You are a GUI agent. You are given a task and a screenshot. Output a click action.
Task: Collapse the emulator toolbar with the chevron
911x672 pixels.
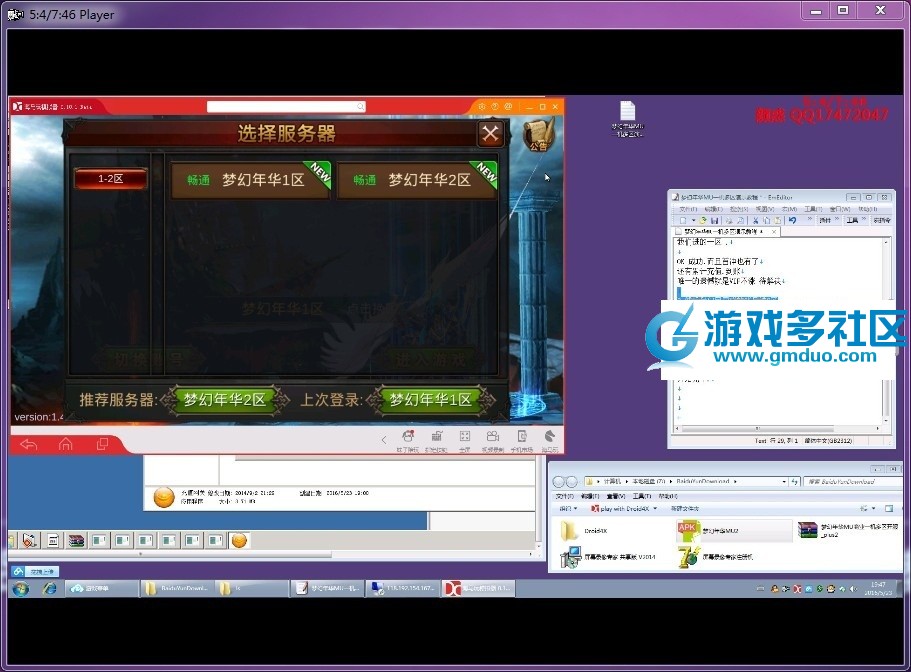pyautogui.click(x=383, y=440)
